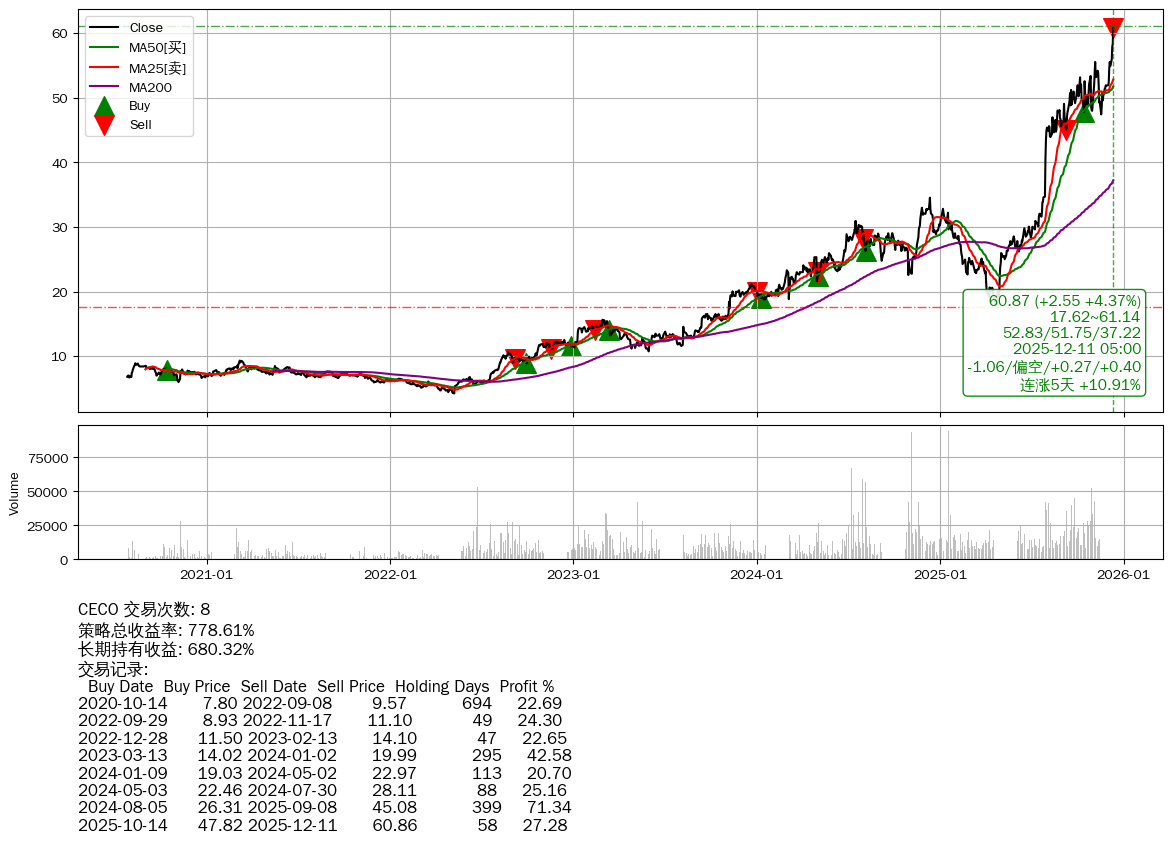Select the Sell marker near price 45
This screenshot has width=1172, height=843.
pyautogui.click(x=1066, y=129)
